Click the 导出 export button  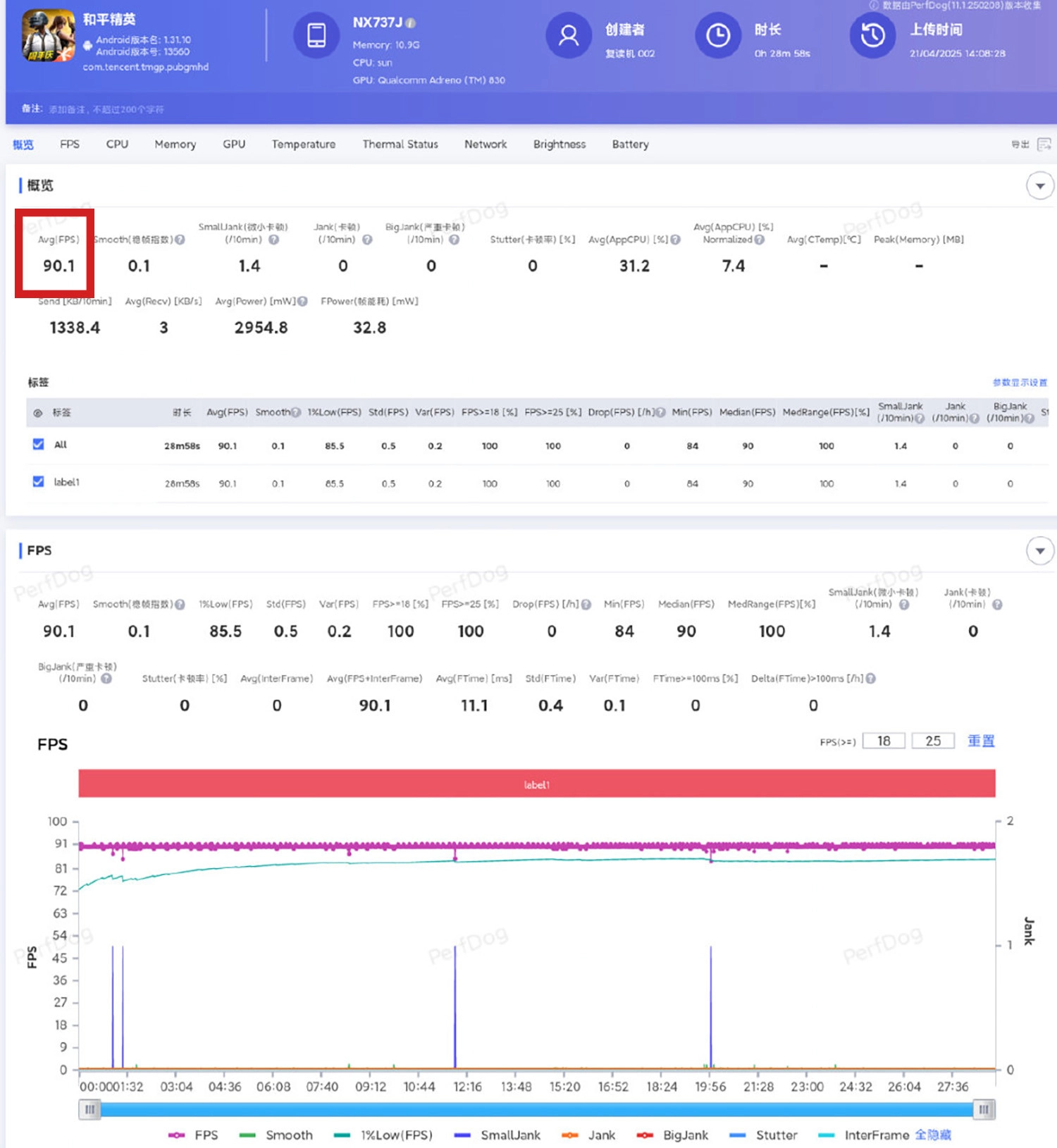pyautogui.click(x=1020, y=144)
